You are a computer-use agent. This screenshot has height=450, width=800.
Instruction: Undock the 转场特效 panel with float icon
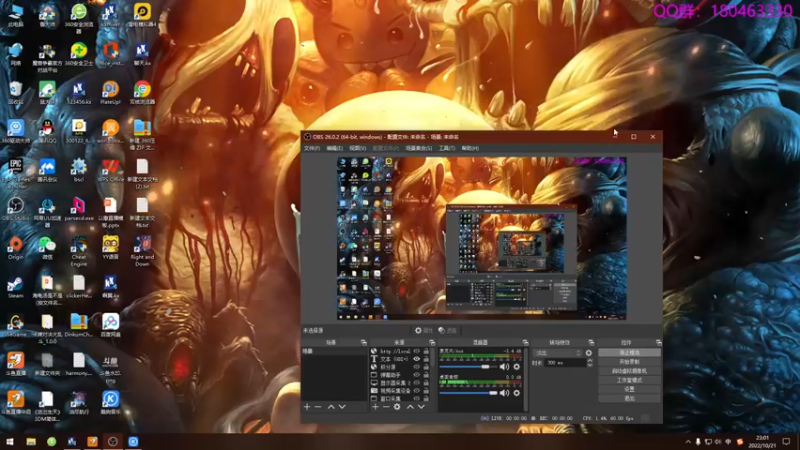[591, 342]
